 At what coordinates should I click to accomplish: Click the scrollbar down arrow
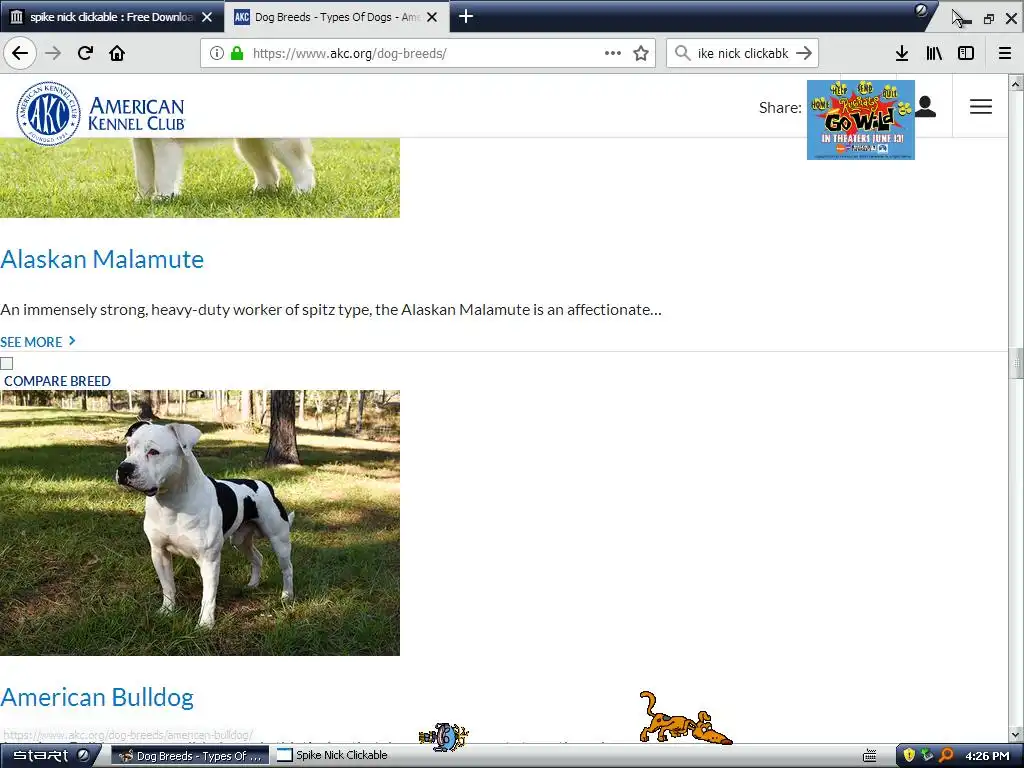click(x=1016, y=735)
